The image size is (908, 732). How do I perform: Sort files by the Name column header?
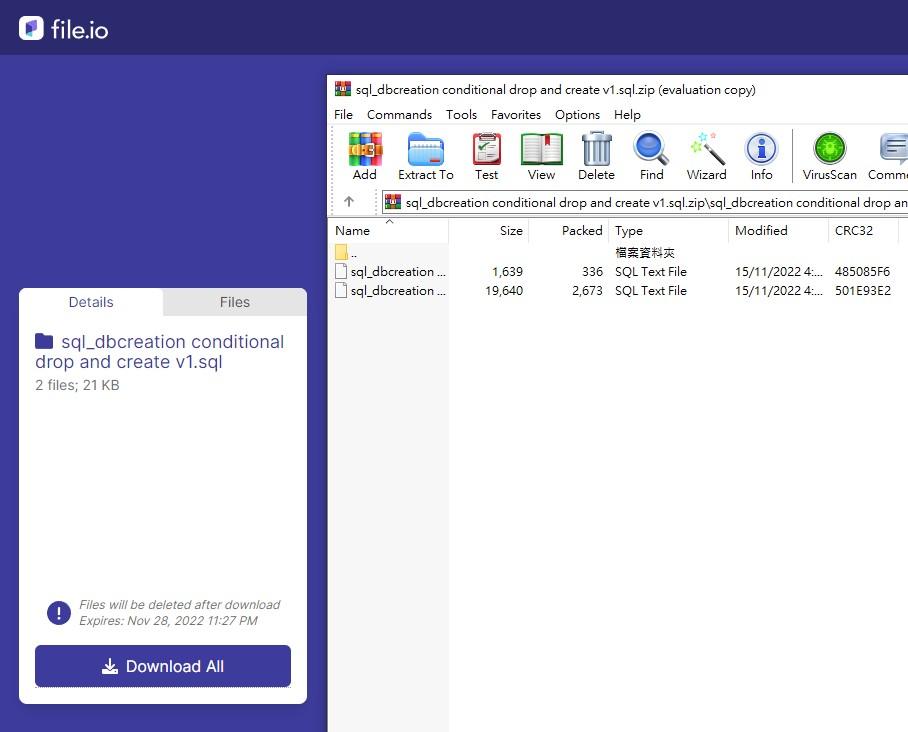pyautogui.click(x=352, y=230)
